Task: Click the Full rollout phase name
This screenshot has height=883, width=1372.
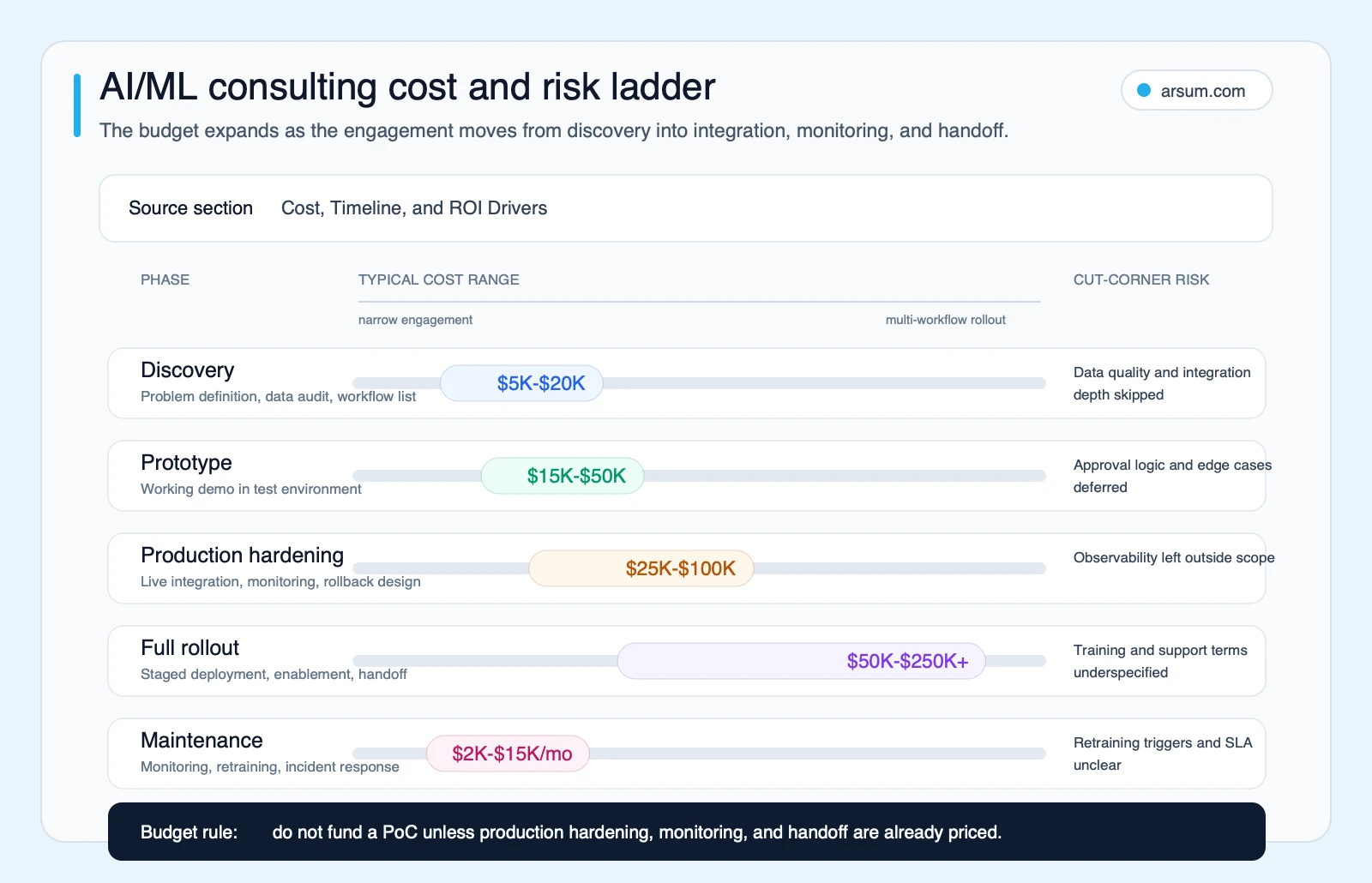Action: pos(190,647)
